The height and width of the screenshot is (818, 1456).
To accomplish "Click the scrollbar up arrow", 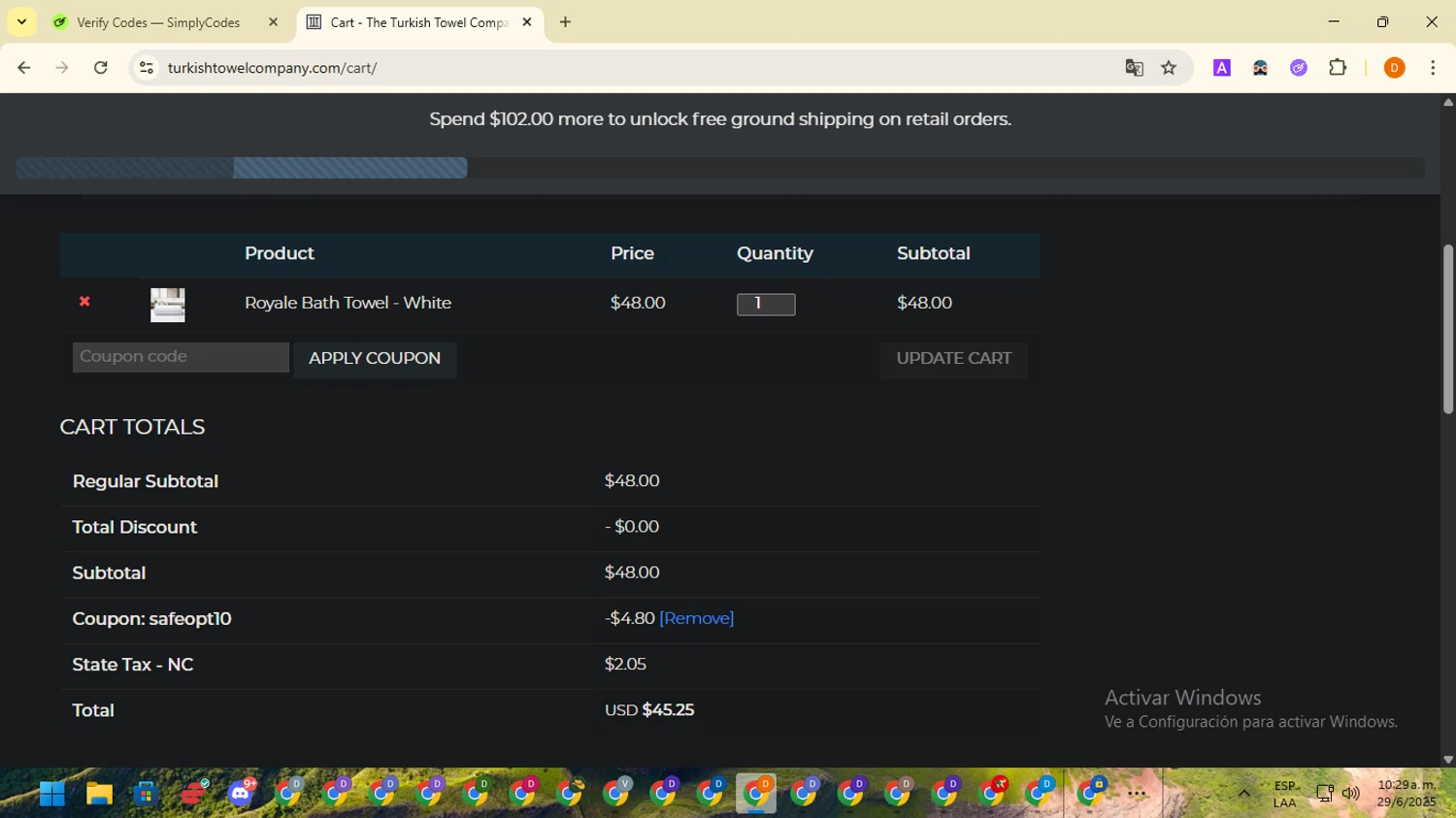I will point(1448,101).
